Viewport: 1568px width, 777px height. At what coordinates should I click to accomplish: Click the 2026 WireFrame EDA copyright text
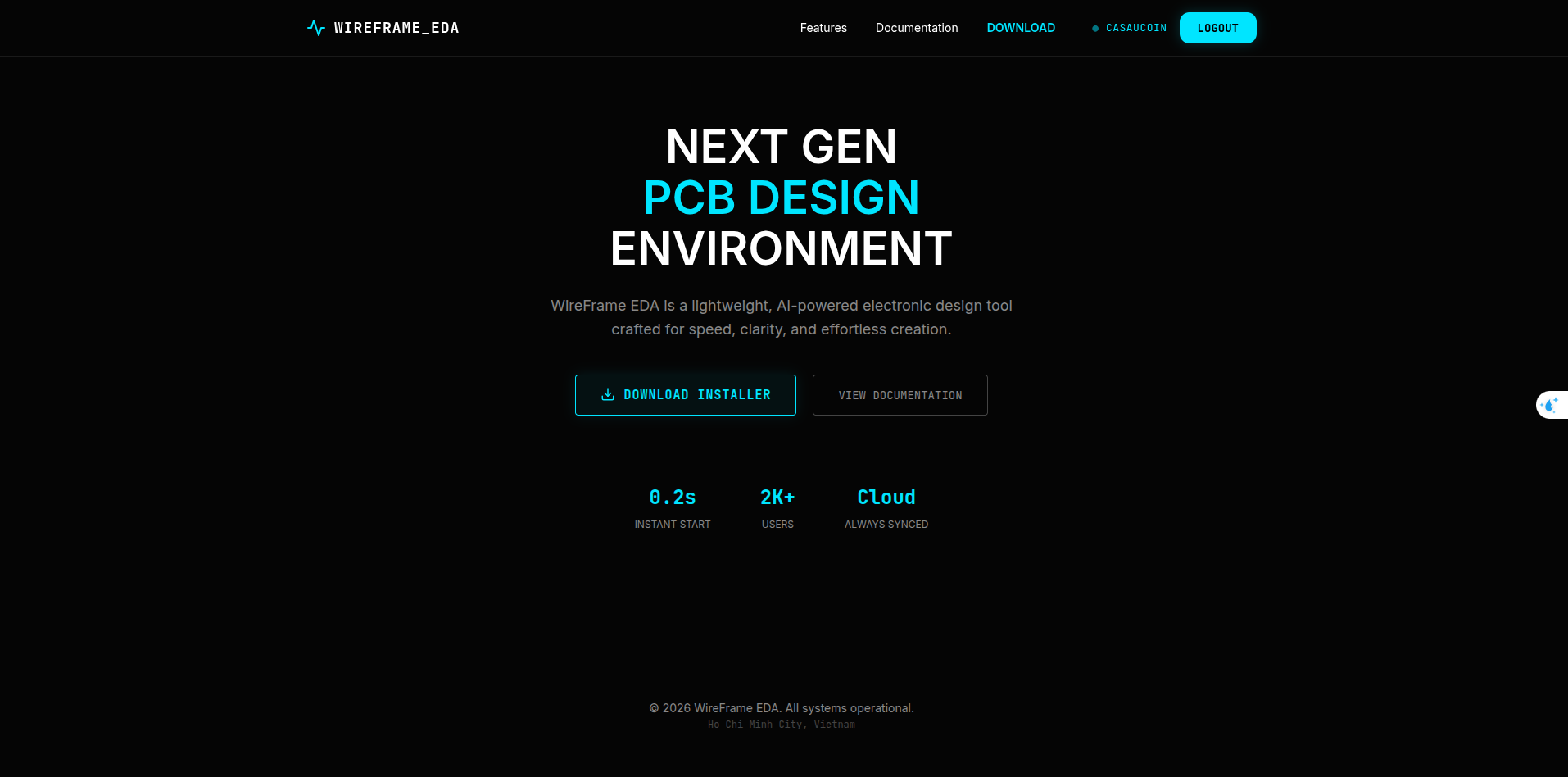[782, 708]
